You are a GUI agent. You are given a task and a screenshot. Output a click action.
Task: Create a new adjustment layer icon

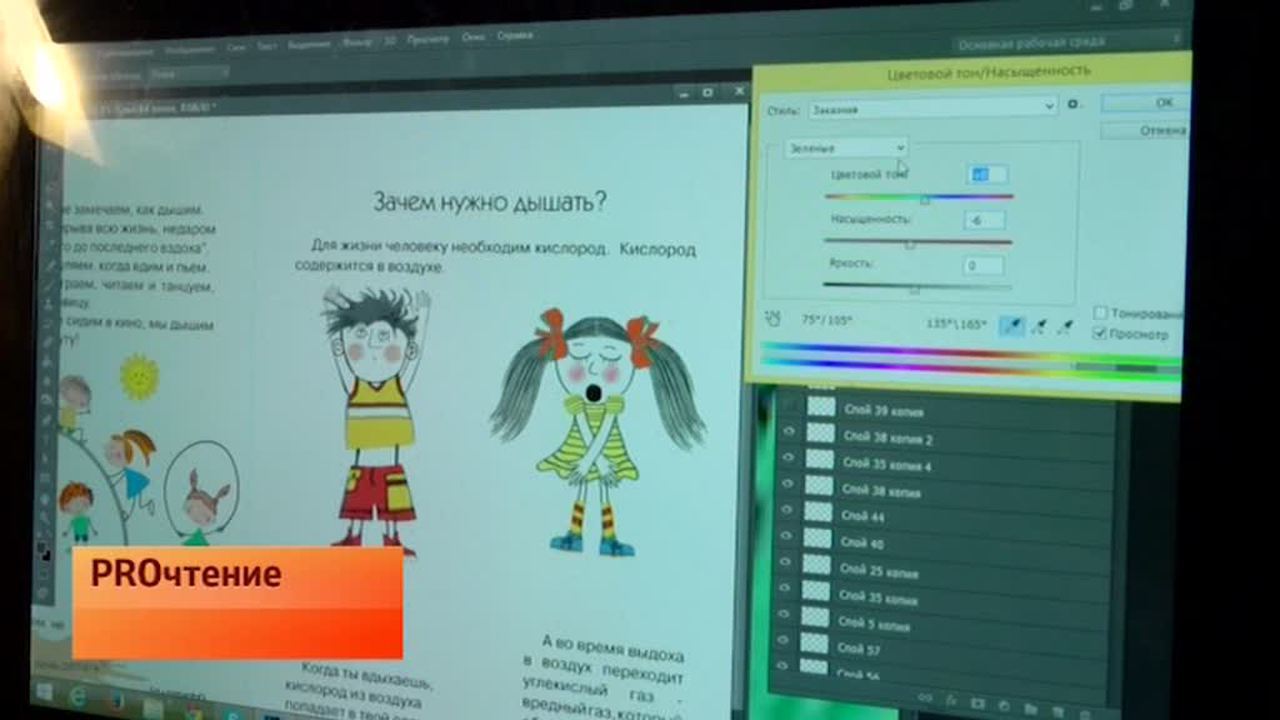tap(1002, 707)
